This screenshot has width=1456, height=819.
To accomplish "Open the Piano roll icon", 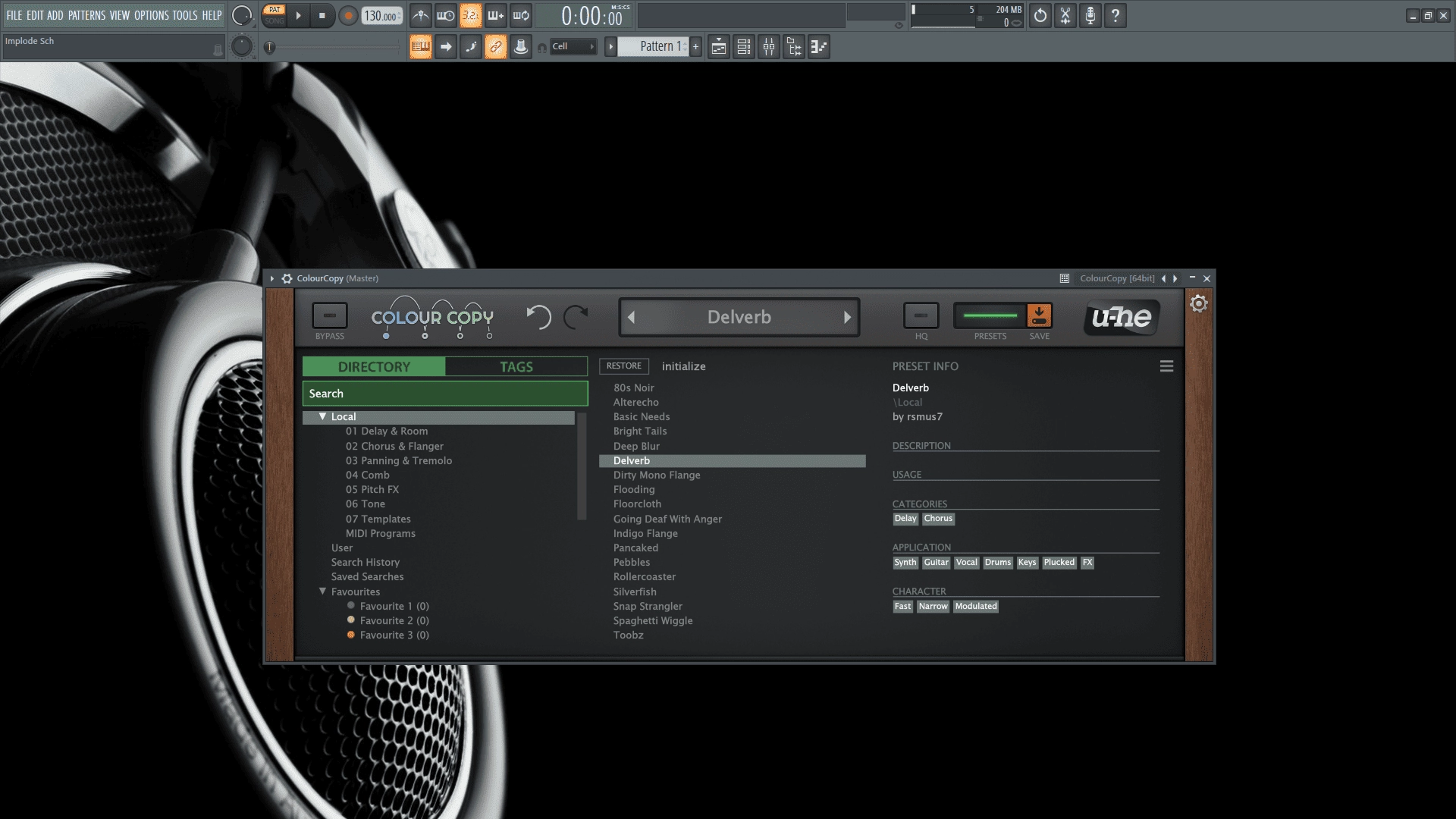I will tap(819, 47).
